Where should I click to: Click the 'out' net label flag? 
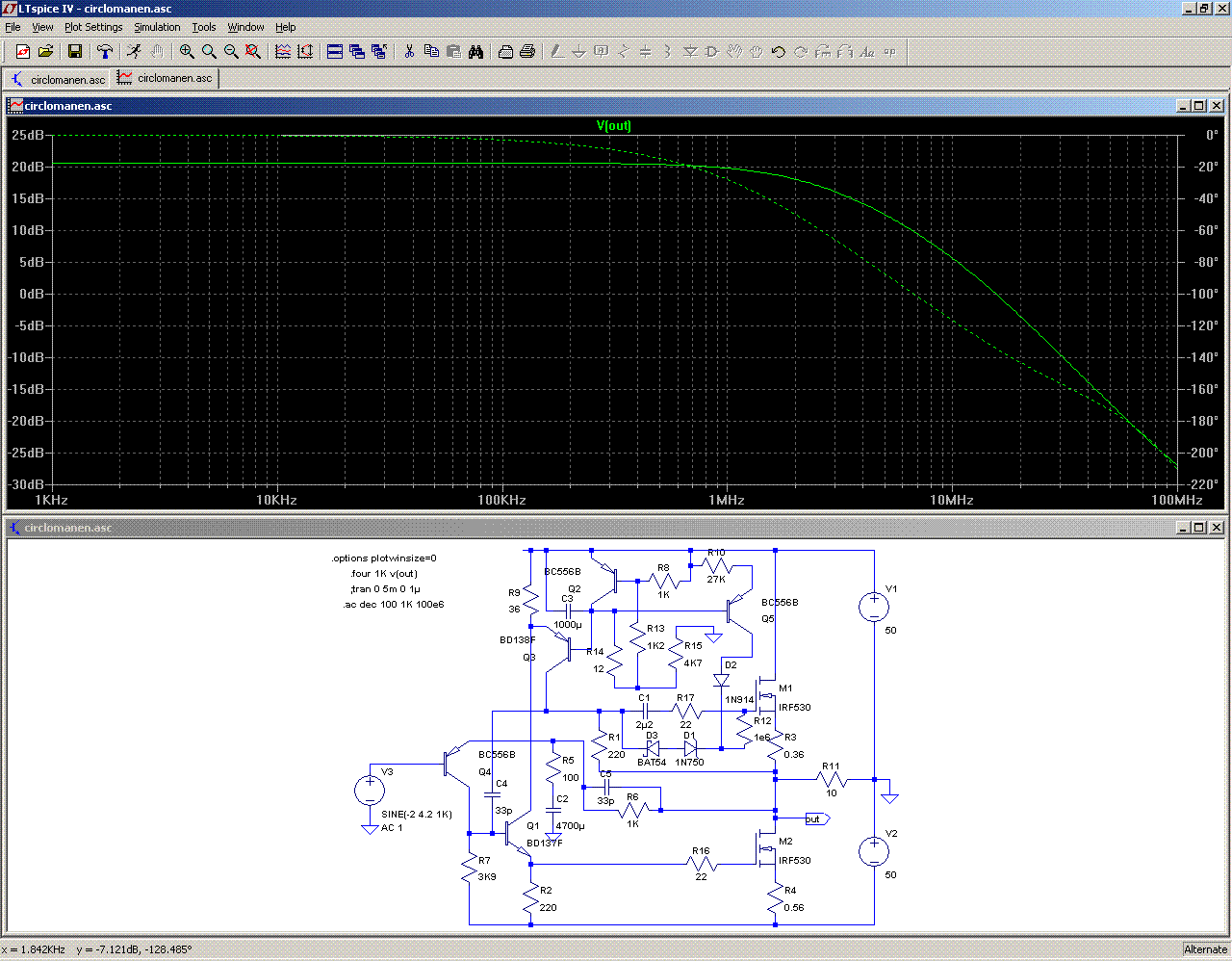point(817,819)
